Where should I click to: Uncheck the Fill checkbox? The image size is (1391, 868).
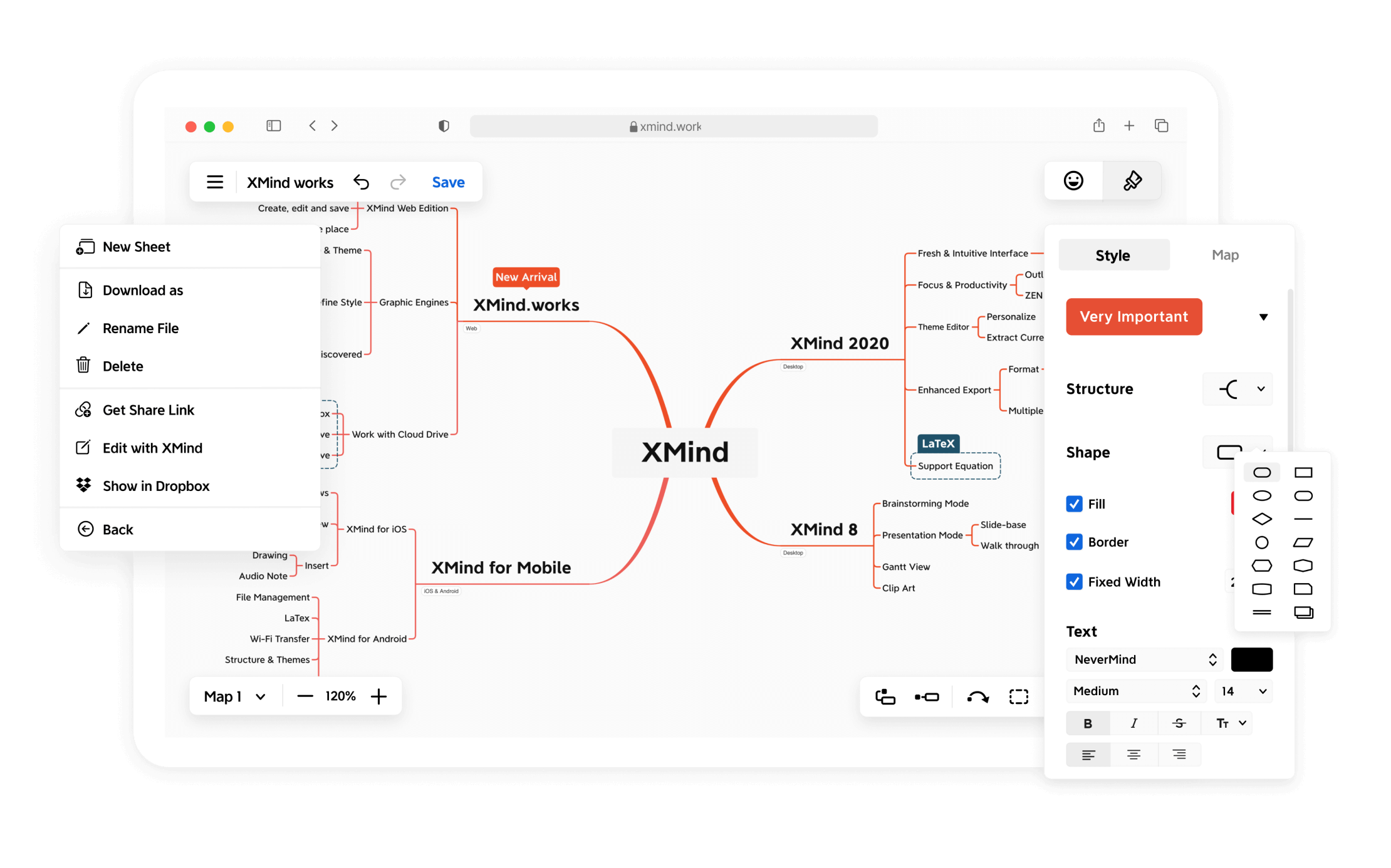[1074, 504]
